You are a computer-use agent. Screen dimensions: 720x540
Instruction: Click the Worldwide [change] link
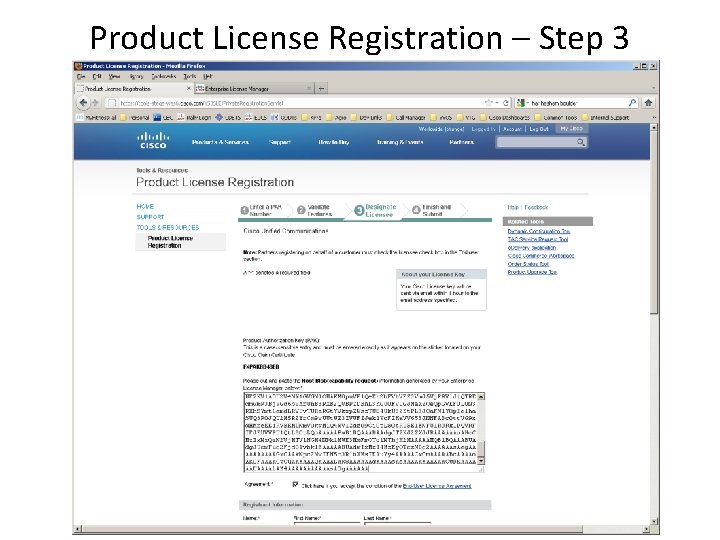point(441,129)
